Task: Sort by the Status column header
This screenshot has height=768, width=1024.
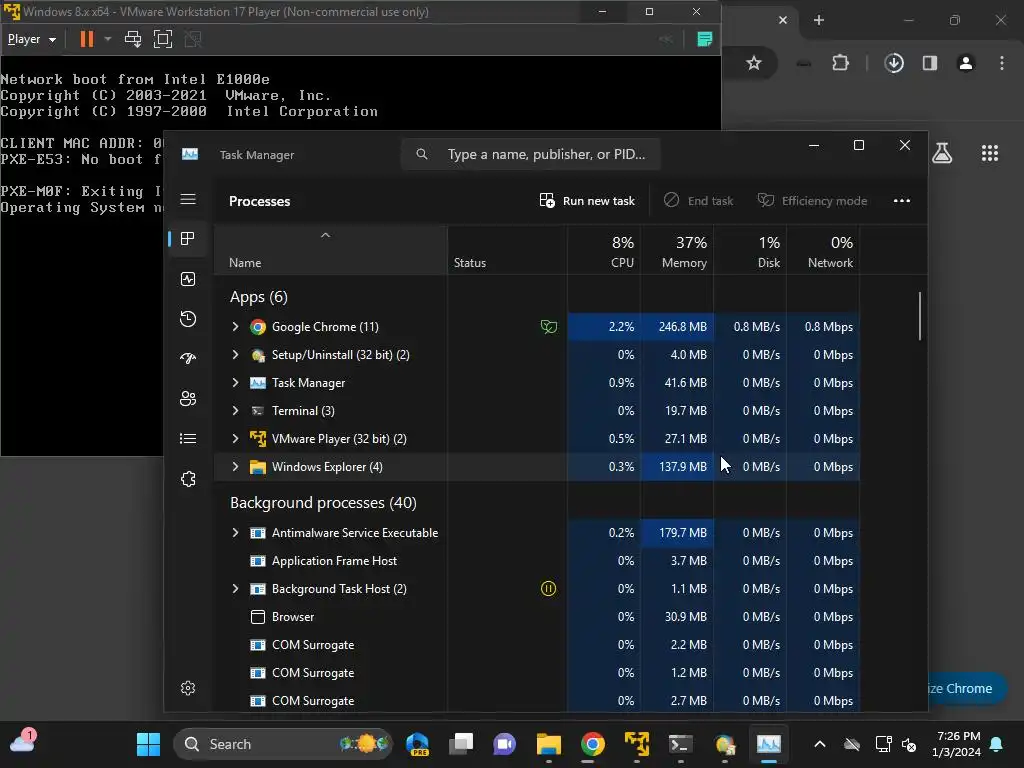Action: coord(507,250)
